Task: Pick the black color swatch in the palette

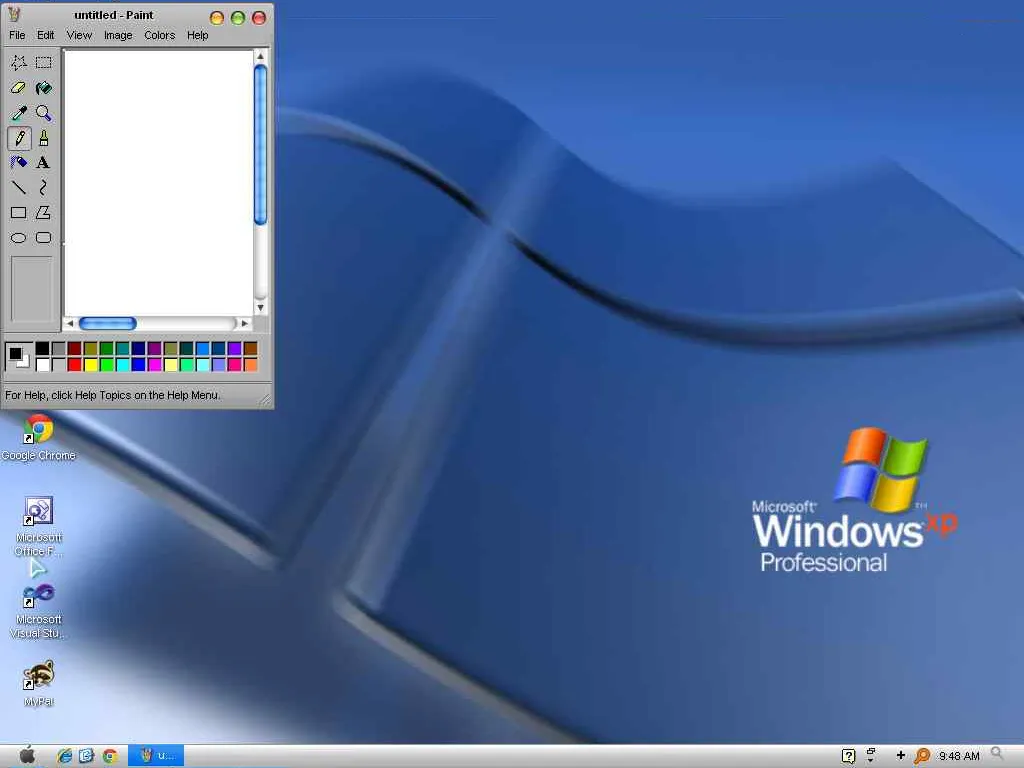Action: 42,349
